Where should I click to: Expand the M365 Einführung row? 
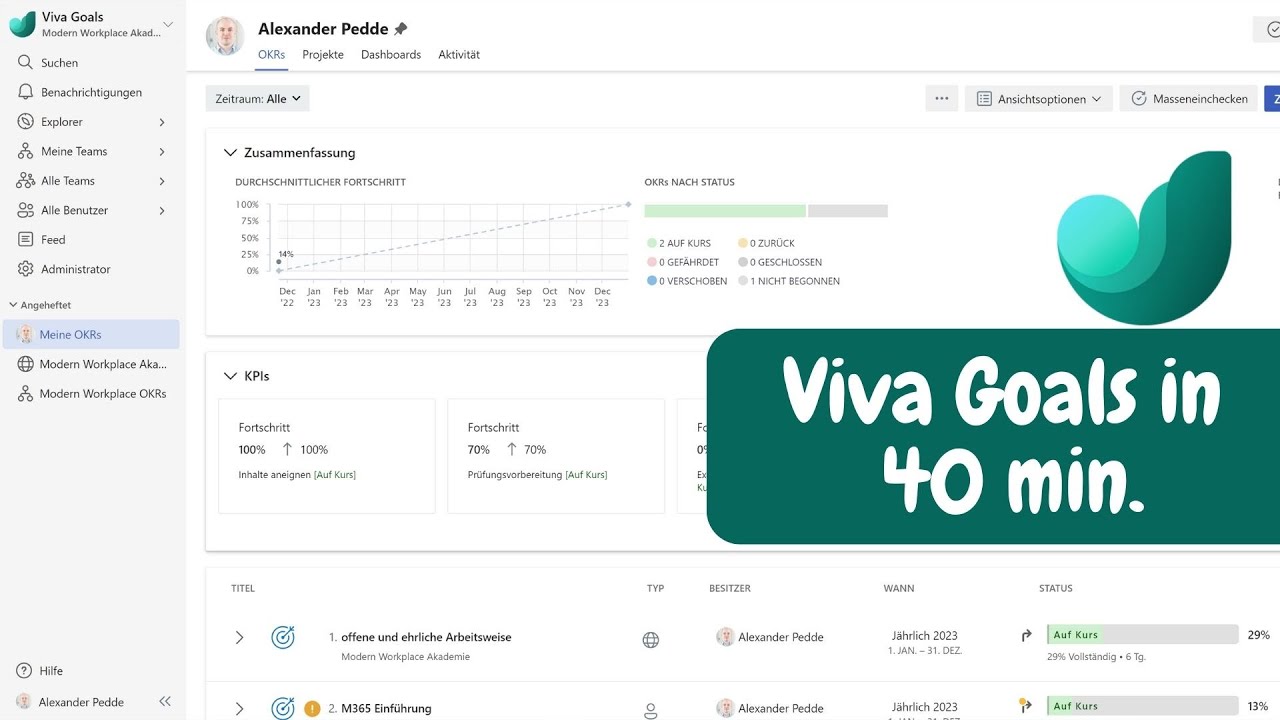[239, 708]
